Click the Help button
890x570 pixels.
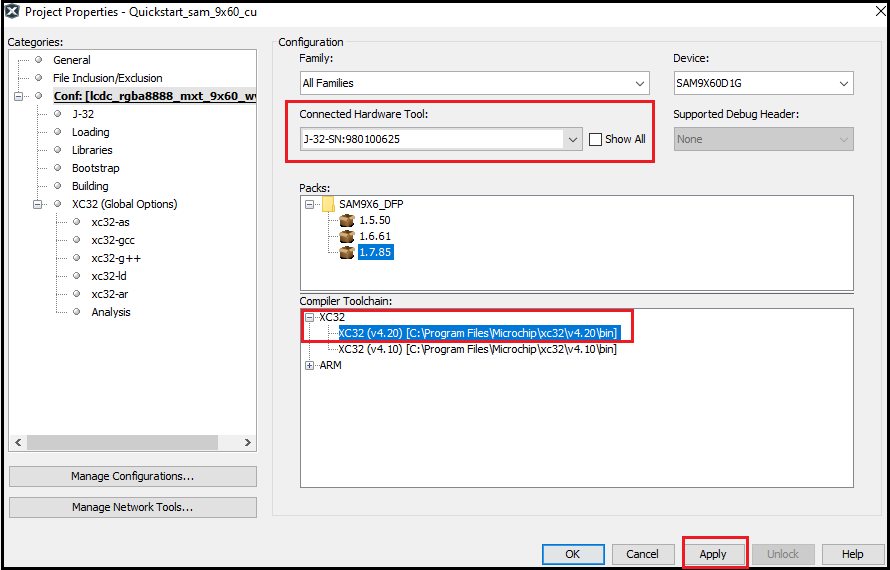click(853, 554)
